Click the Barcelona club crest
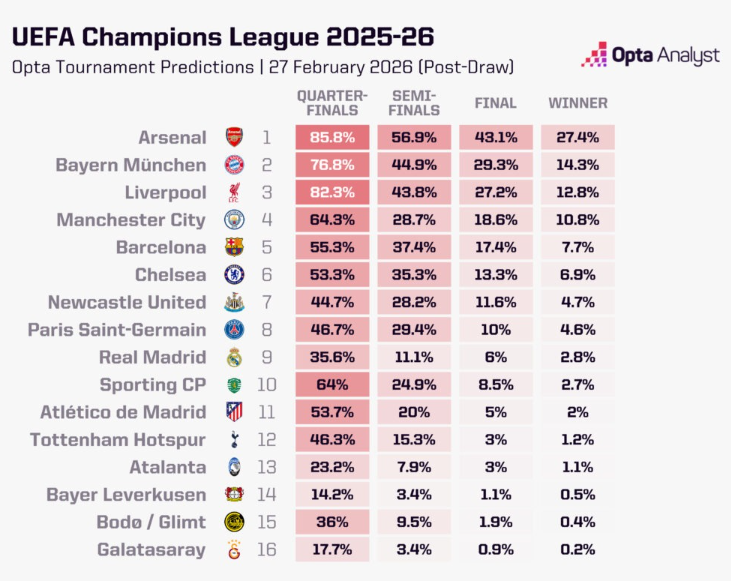This screenshot has width=731, height=581. point(233,247)
